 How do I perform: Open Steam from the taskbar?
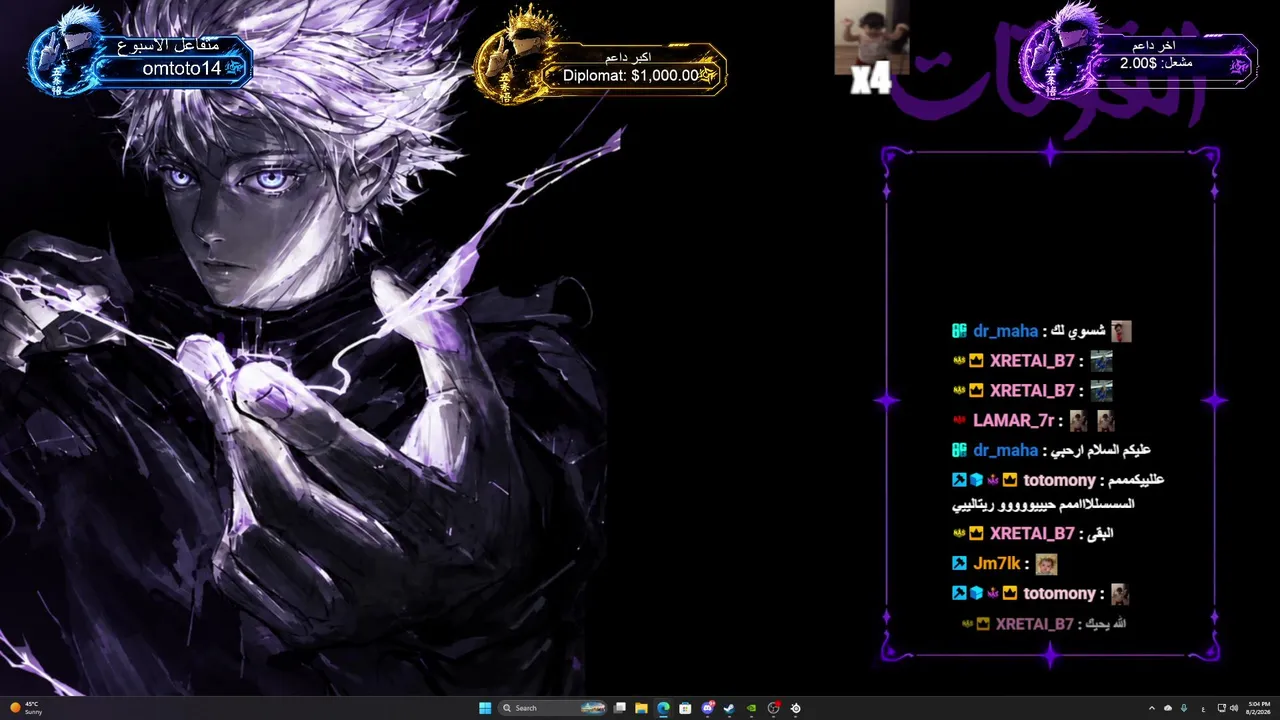[x=729, y=708]
